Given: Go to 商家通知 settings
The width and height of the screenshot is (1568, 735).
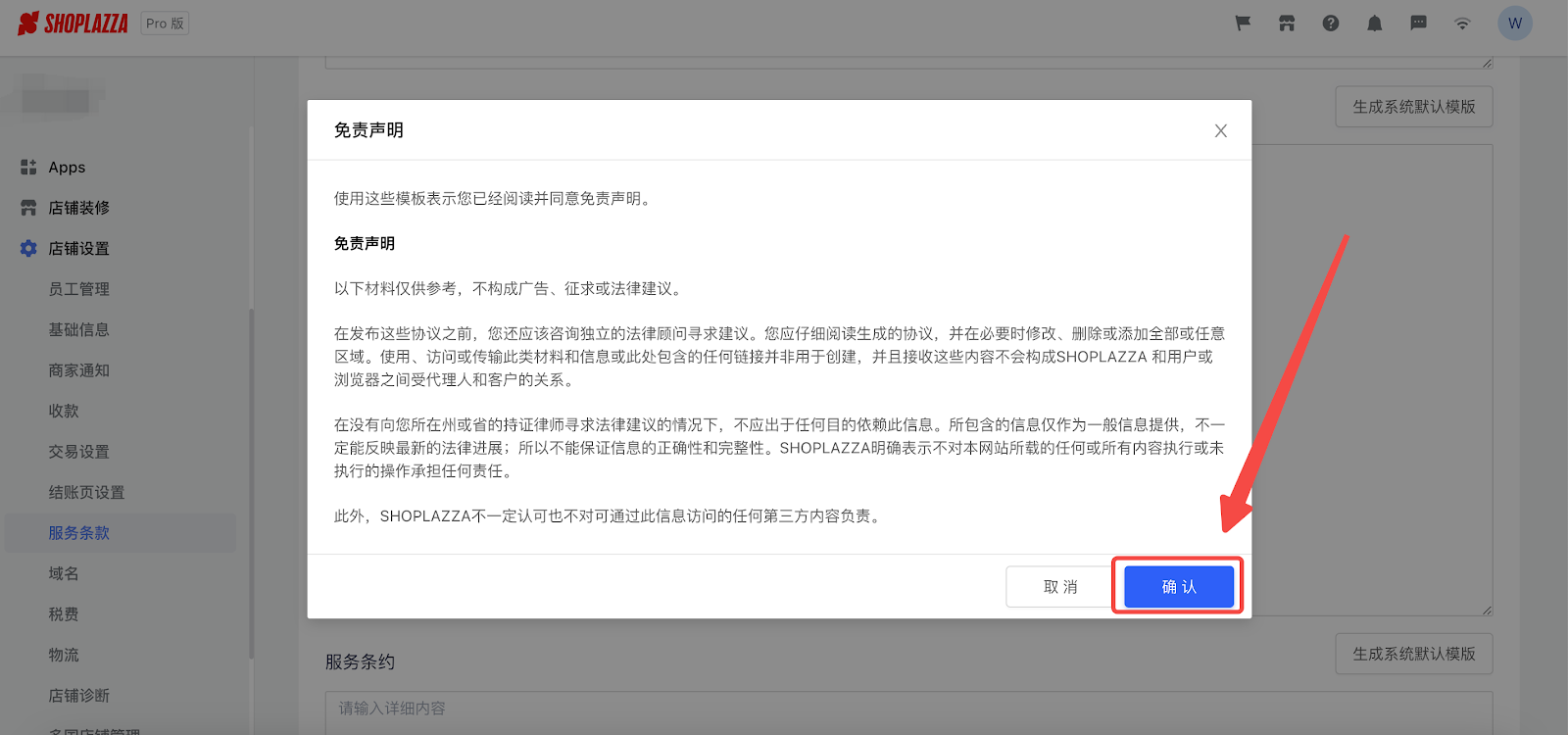Looking at the screenshot, I should click(x=79, y=370).
